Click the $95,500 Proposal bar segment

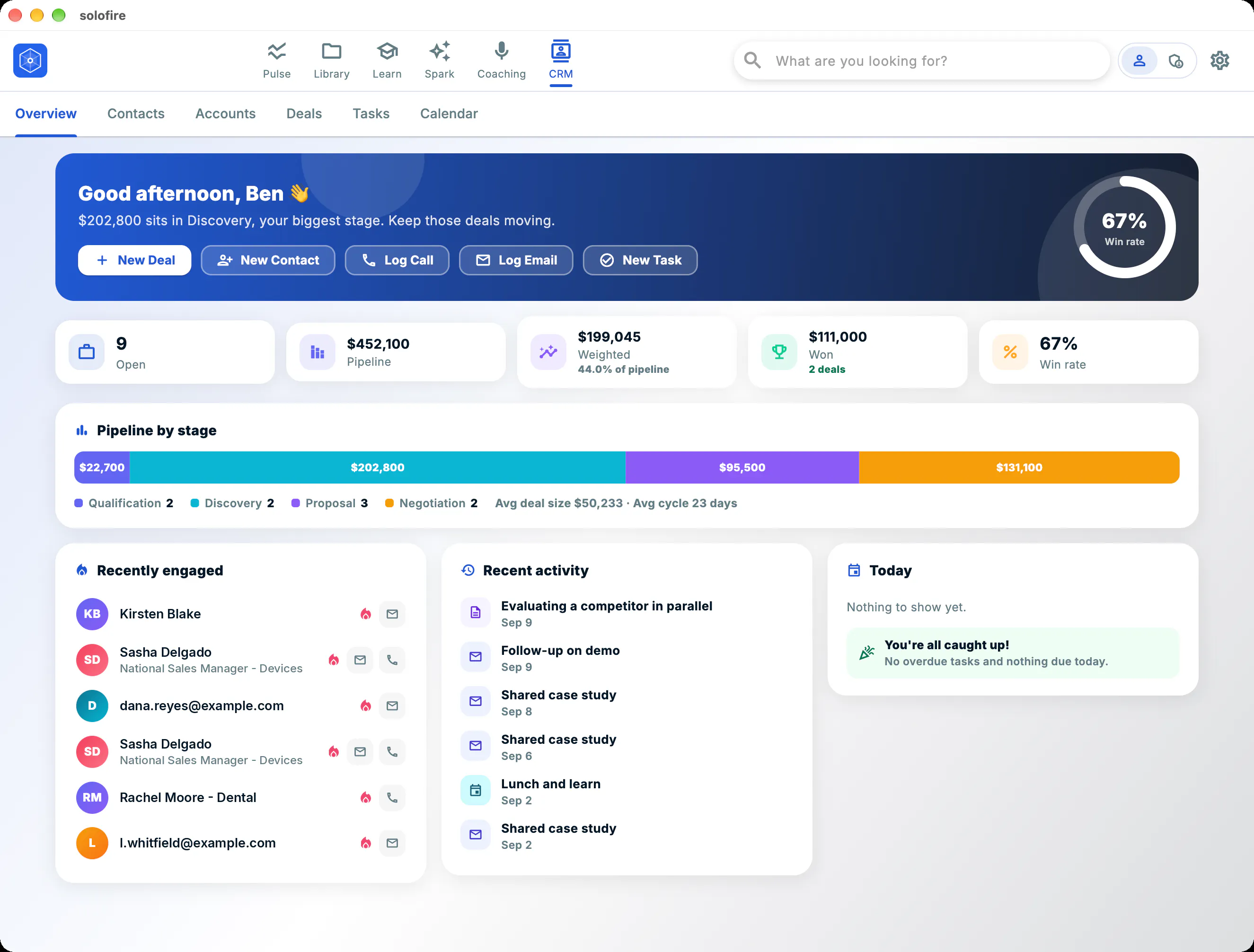[x=742, y=467]
